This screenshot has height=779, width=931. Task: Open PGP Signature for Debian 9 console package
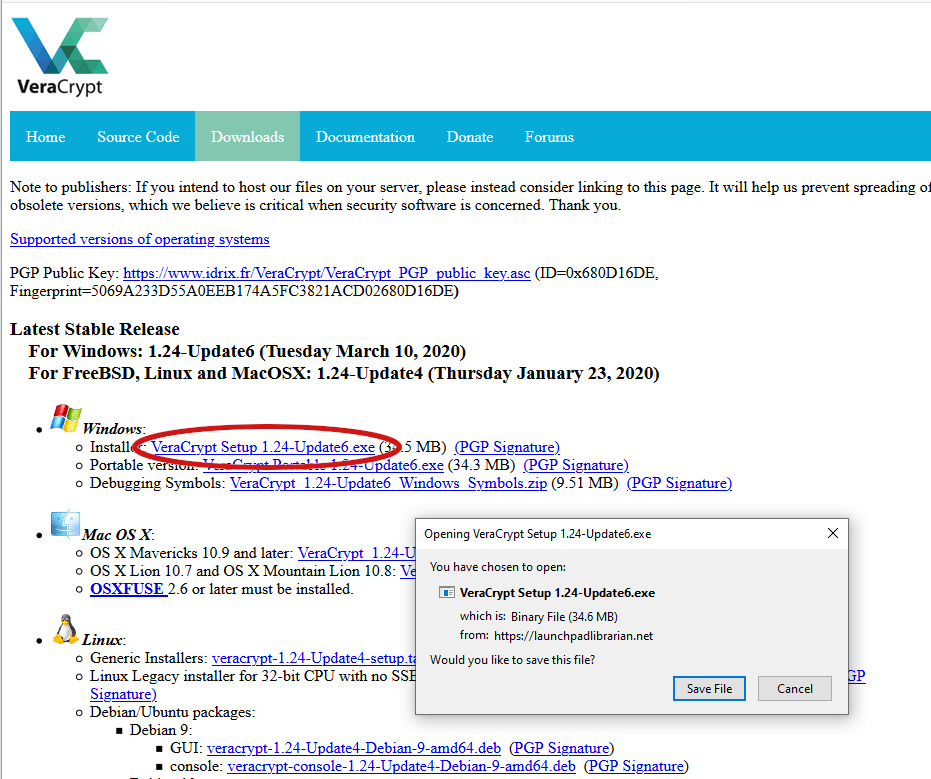coord(636,766)
